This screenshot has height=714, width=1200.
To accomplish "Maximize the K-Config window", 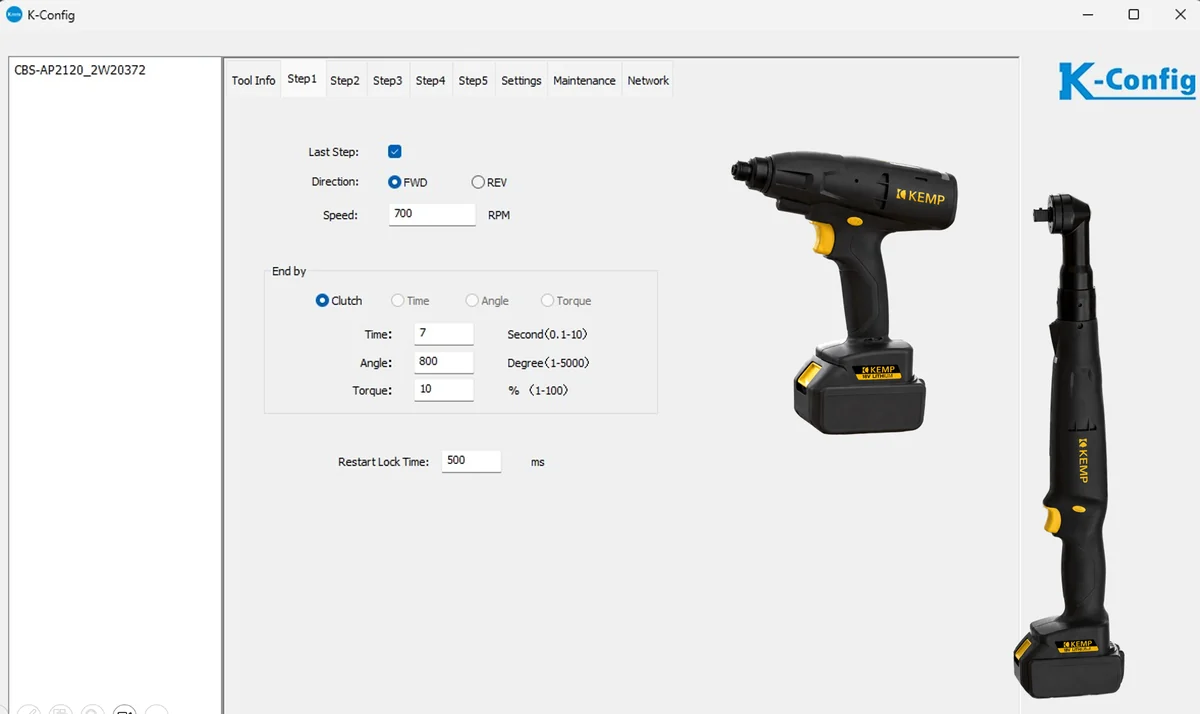I will (x=1133, y=15).
